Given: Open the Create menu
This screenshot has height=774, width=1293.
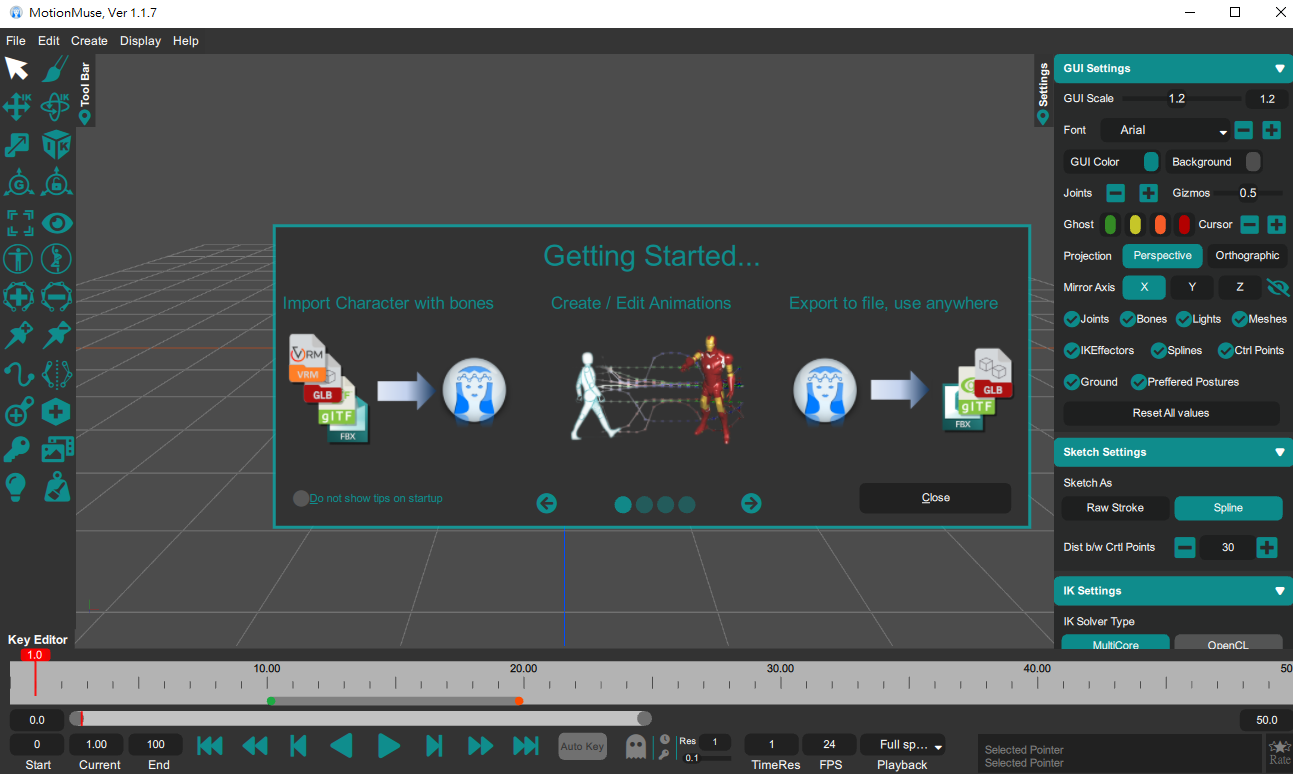Looking at the screenshot, I should pyautogui.click(x=89, y=41).
